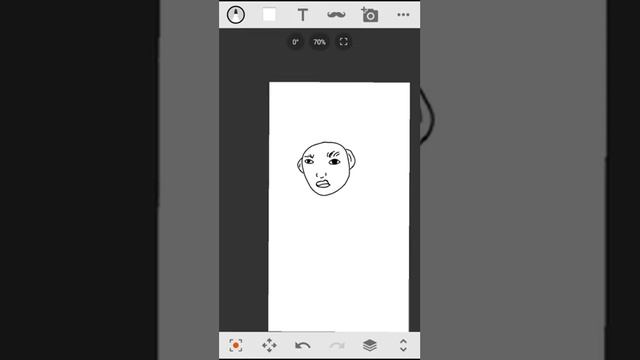Open the mustache stamps tool

point(336,15)
